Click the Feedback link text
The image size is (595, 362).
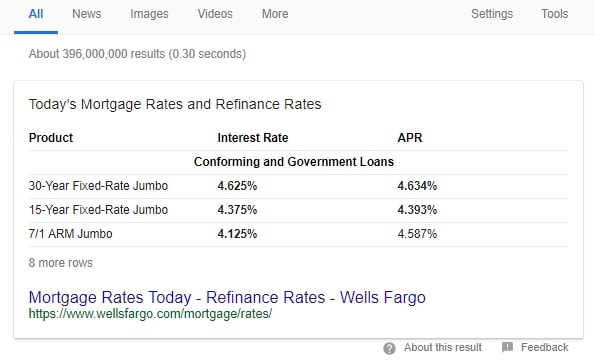pyautogui.click(x=545, y=347)
